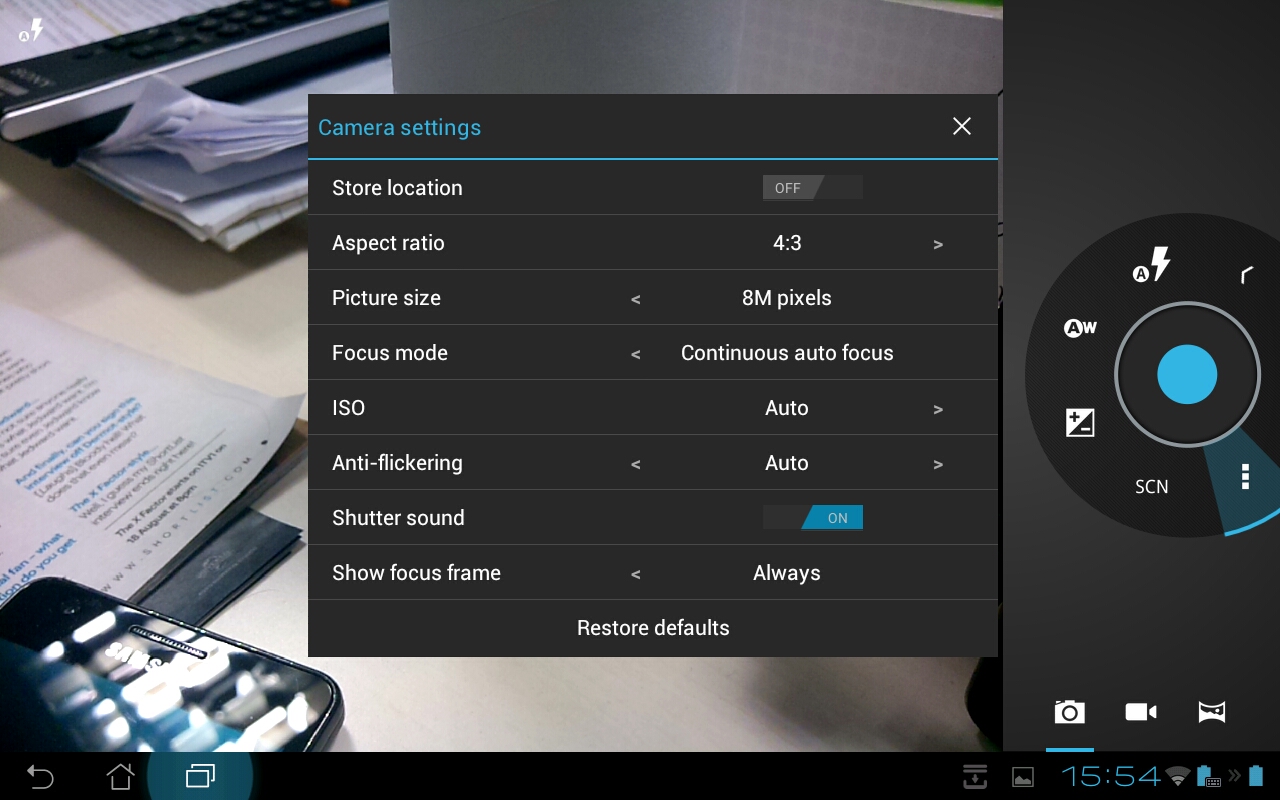Switch to photo camera mode

point(1069,712)
